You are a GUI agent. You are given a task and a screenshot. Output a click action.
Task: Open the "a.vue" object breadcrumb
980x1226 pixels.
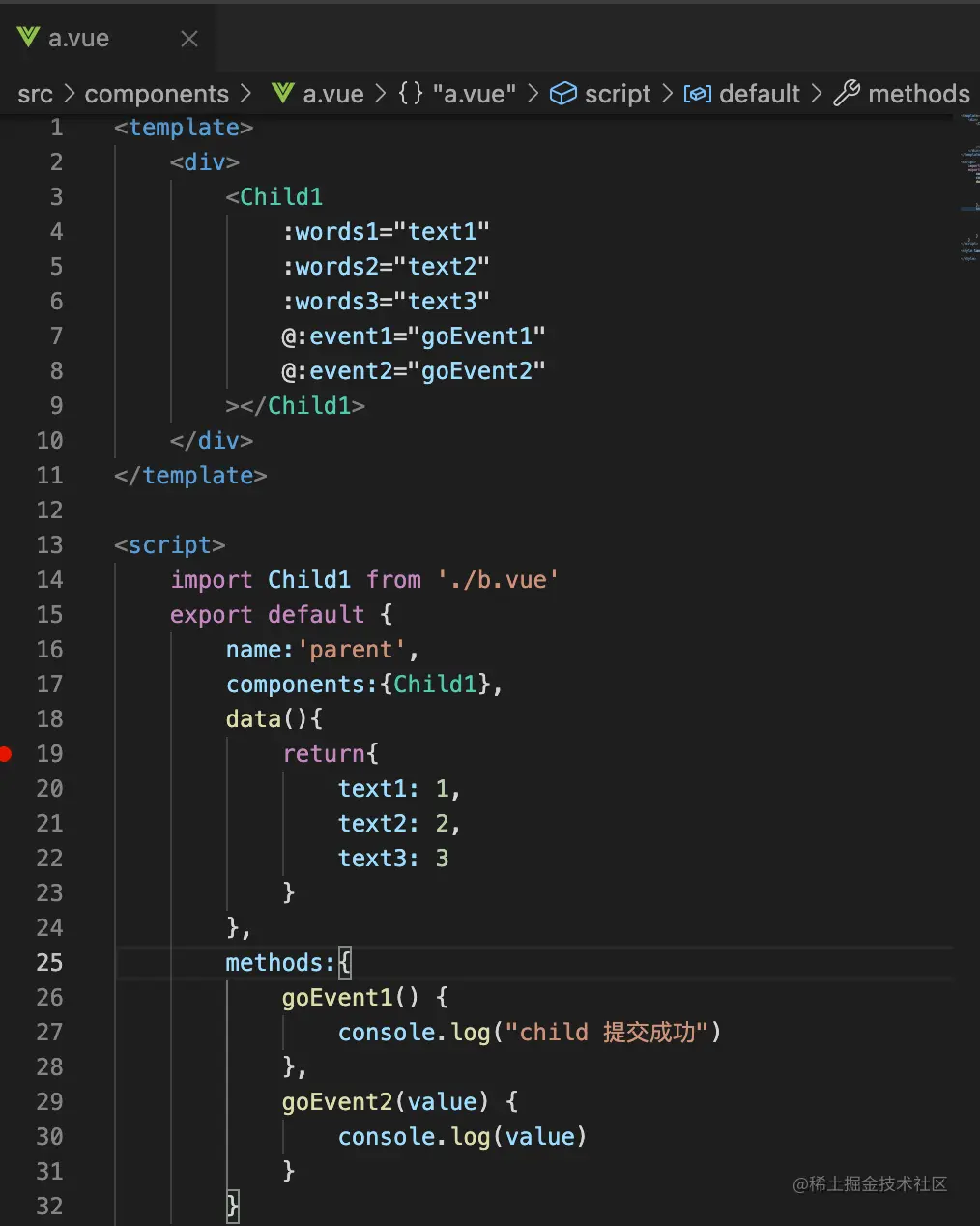474,94
